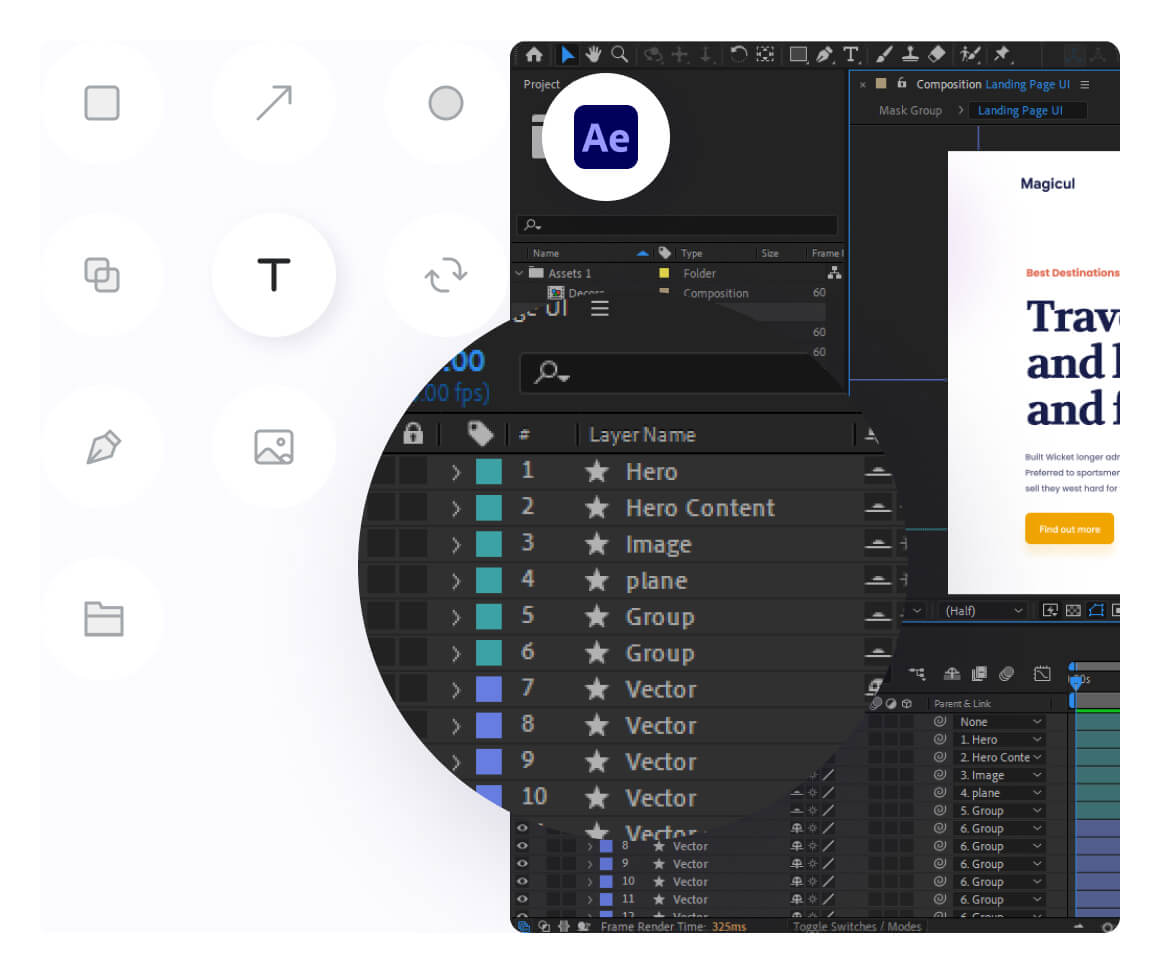Click the Project panel search field

(678, 225)
